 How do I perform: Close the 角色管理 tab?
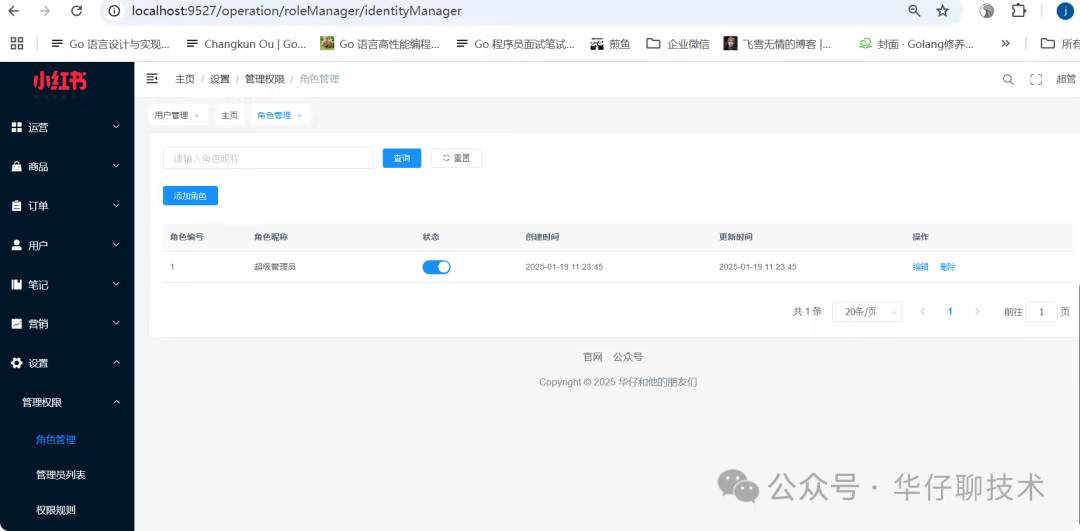pyautogui.click(x=299, y=116)
